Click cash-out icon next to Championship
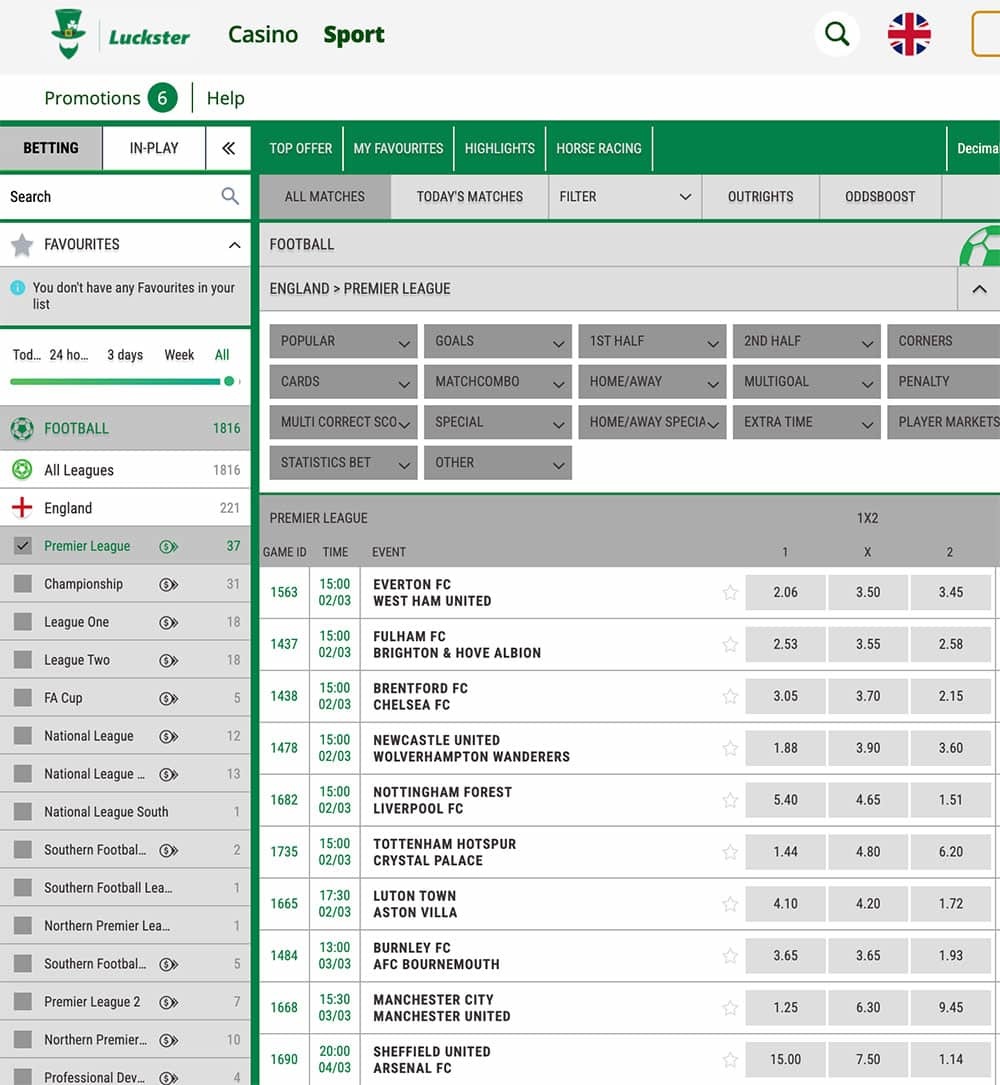1000x1085 pixels. pos(169,585)
